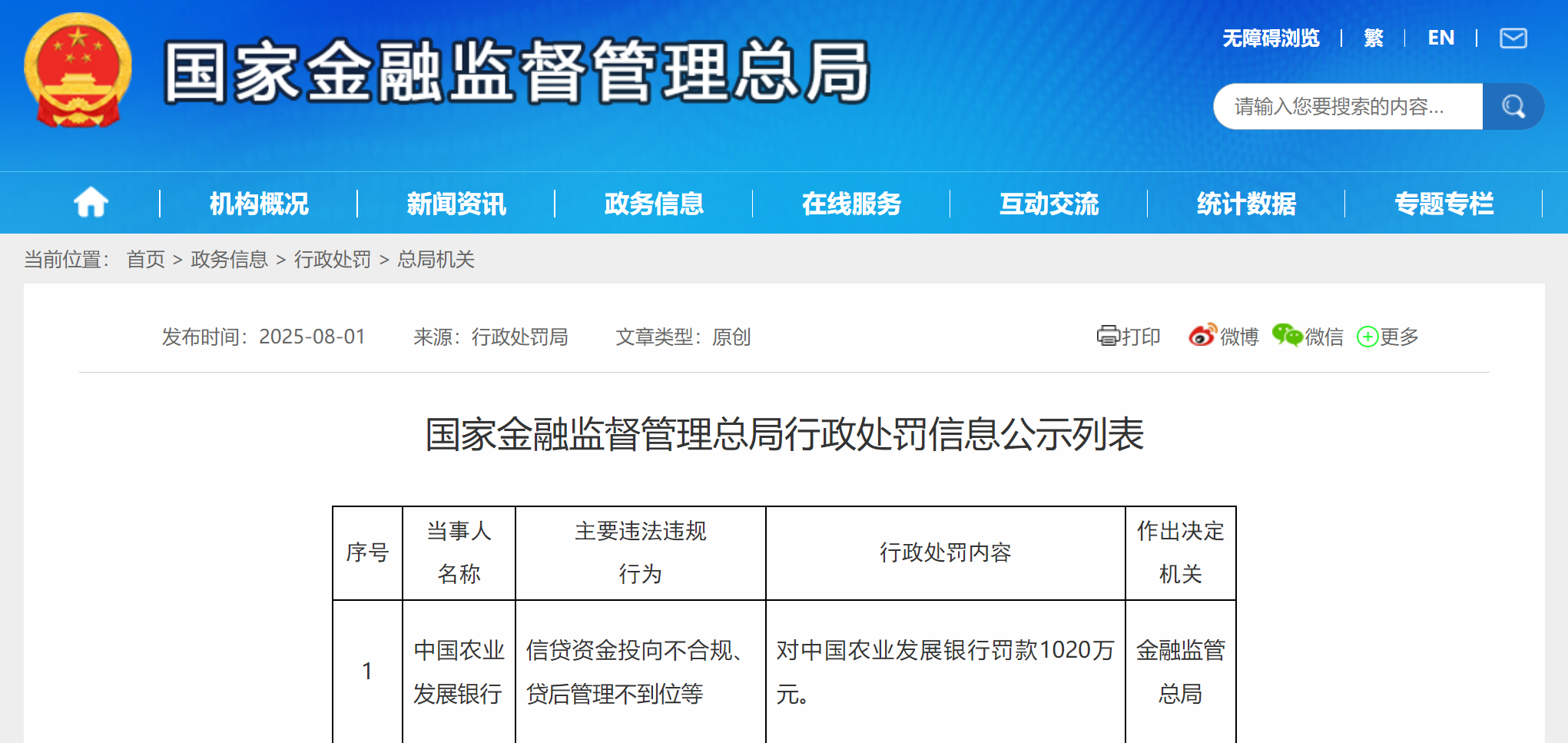The width and height of the screenshot is (1568, 743).
Task: Open 统计数据 menu
Action: 1246,204
